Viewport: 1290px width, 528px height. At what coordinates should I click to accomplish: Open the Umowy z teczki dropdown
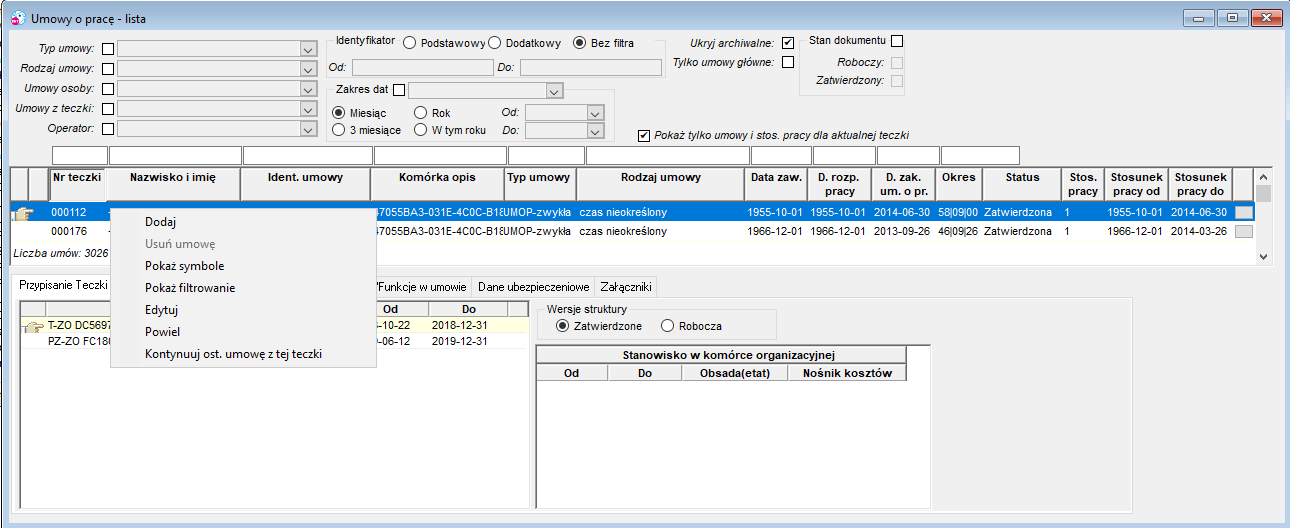point(307,109)
